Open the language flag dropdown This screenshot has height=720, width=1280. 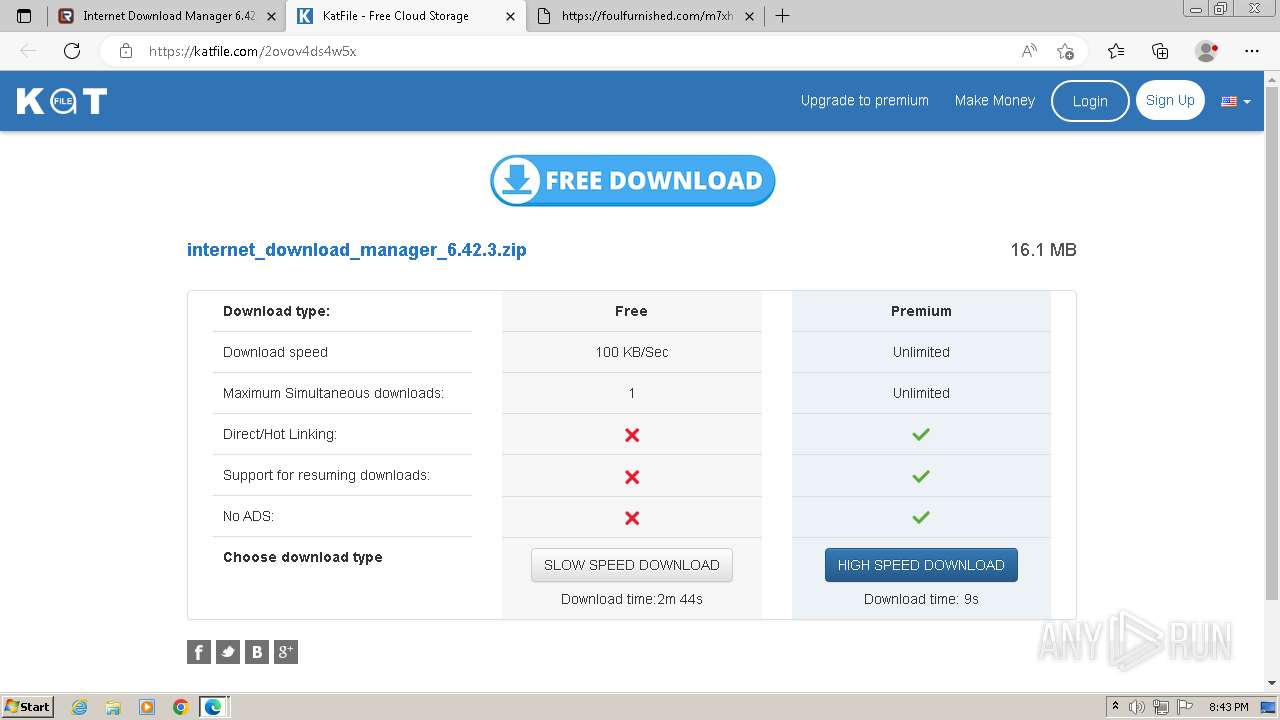tap(1236, 101)
